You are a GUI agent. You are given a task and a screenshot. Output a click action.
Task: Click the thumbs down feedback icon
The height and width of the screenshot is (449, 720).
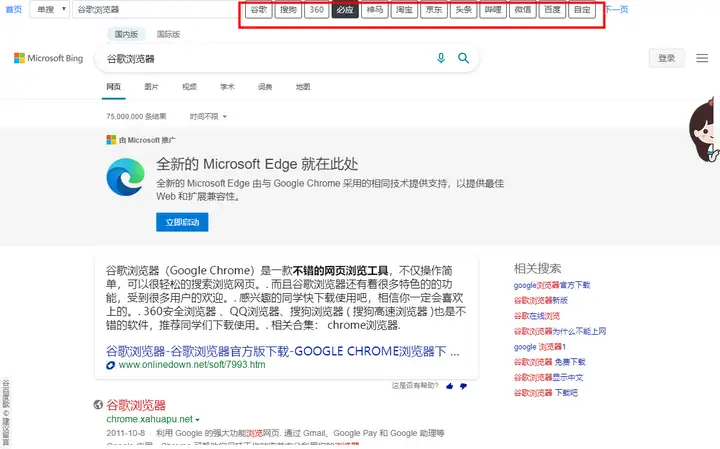click(x=463, y=386)
